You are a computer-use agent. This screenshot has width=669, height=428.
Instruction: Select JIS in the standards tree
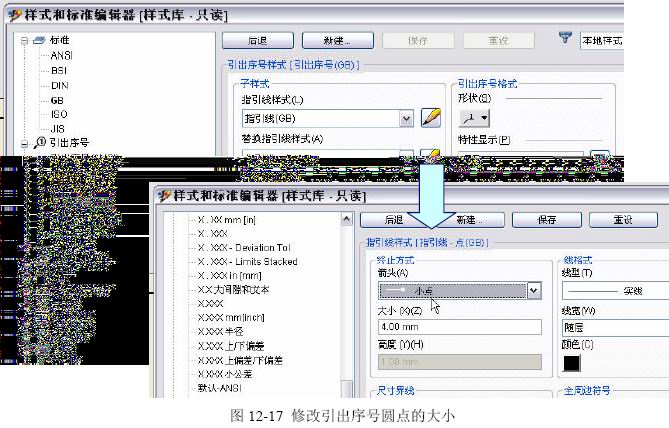58,128
